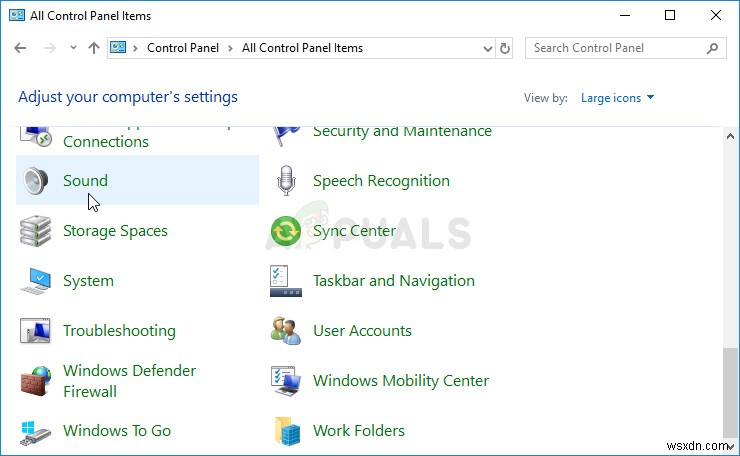Open the Windows Defender Firewall brick icon
Image resolution: width=740 pixels, height=456 pixels.
point(36,381)
